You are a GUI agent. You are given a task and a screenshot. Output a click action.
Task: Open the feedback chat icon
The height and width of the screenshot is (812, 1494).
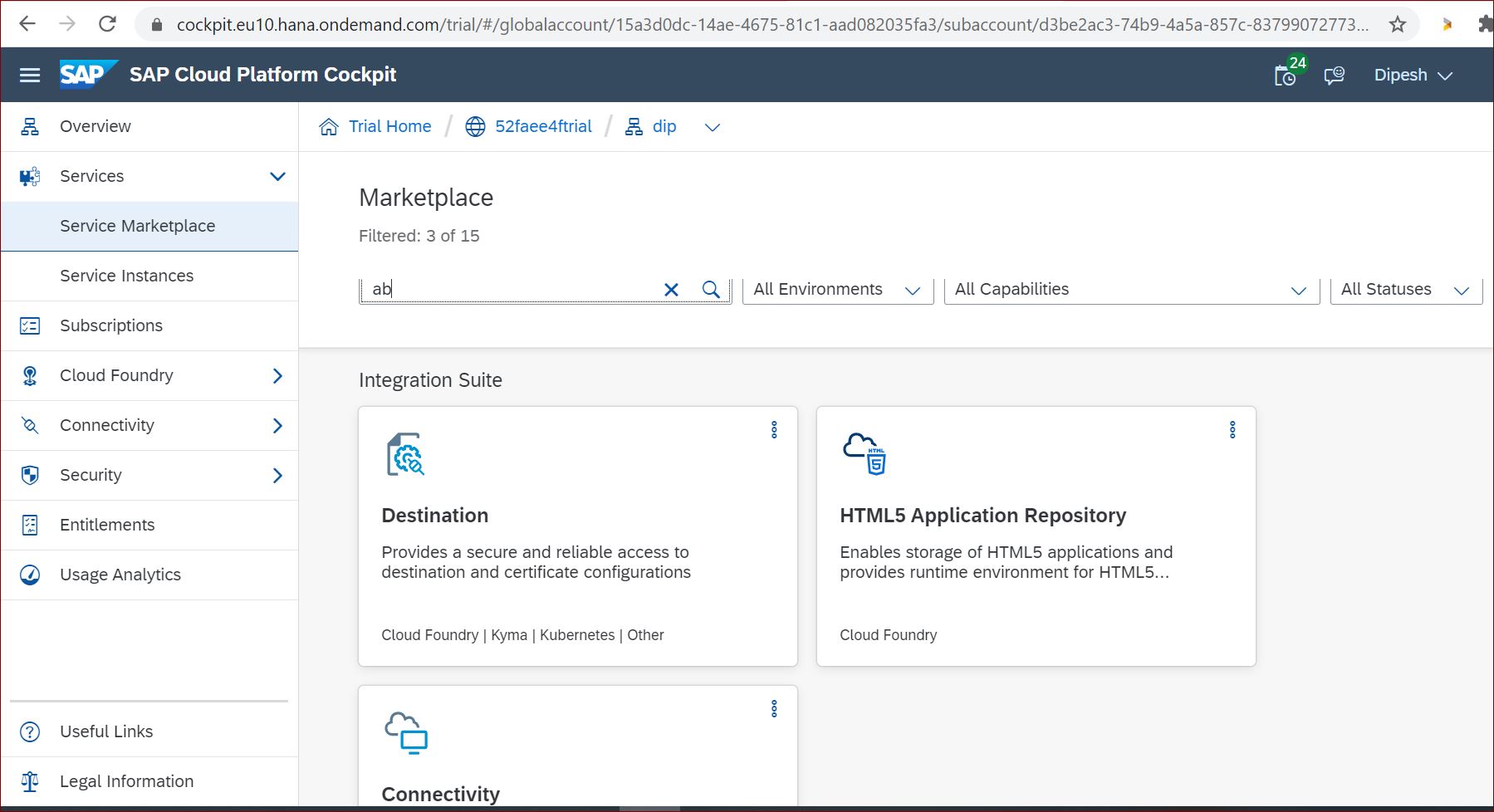click(x=1334, y=74)
